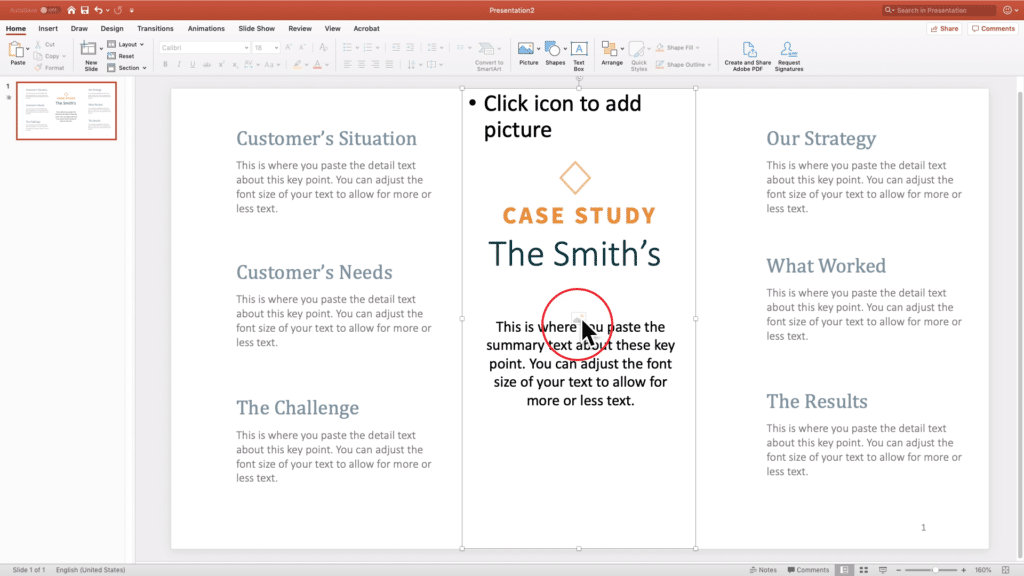Viewport: 1024px width, 576px height.
Task: Toggle underline formatting
Action: [192, 64]
